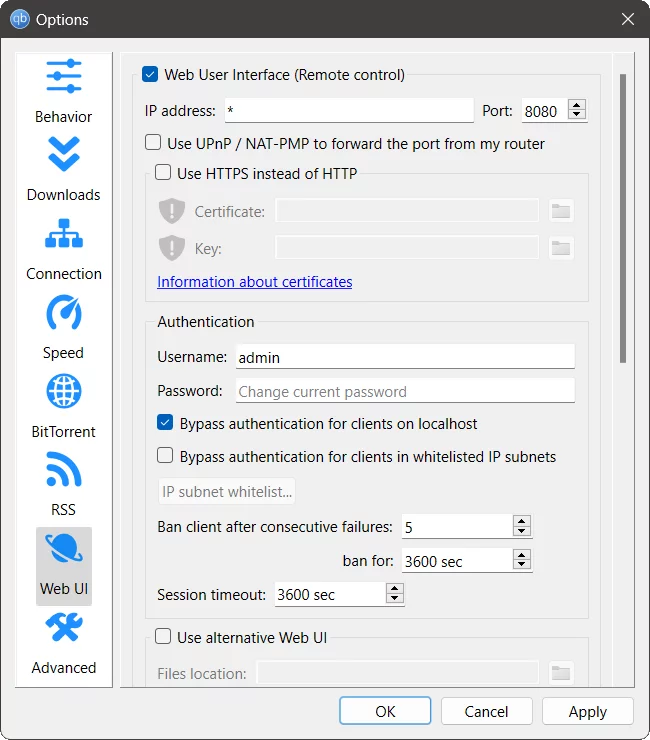The image size is (650, 740).
Task: Click the Certificate path field
Action: tap(407, 210)
